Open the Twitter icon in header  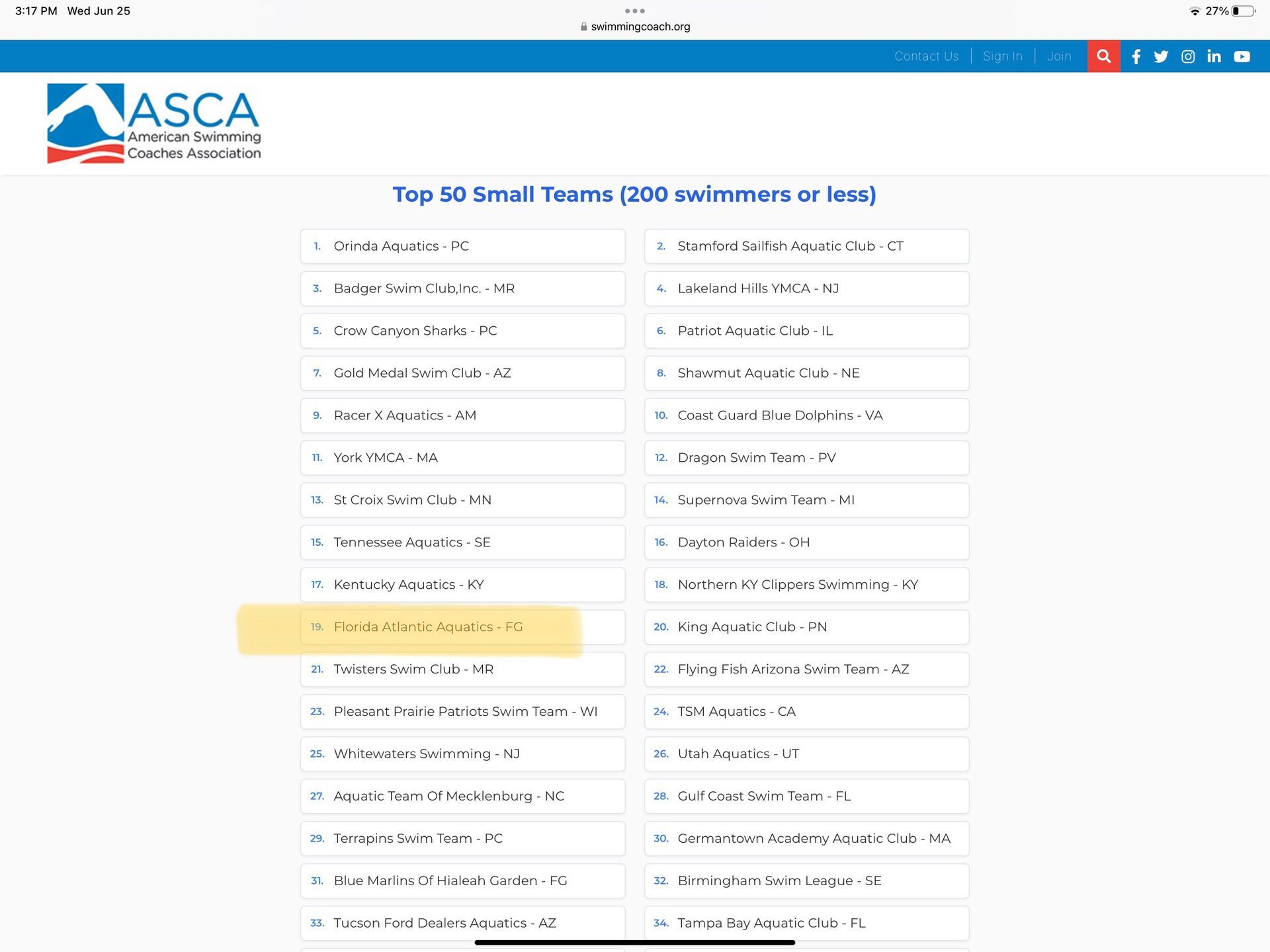(1161, 56)
